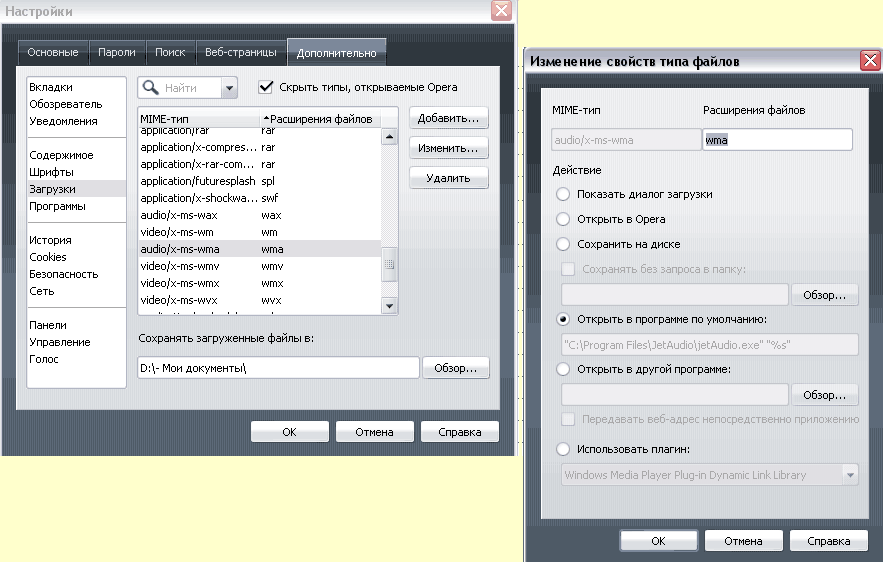Select the 'video/x-ms-wmv' list row
The width and height of the screenshot is (883, 562).
coord(180,266)
